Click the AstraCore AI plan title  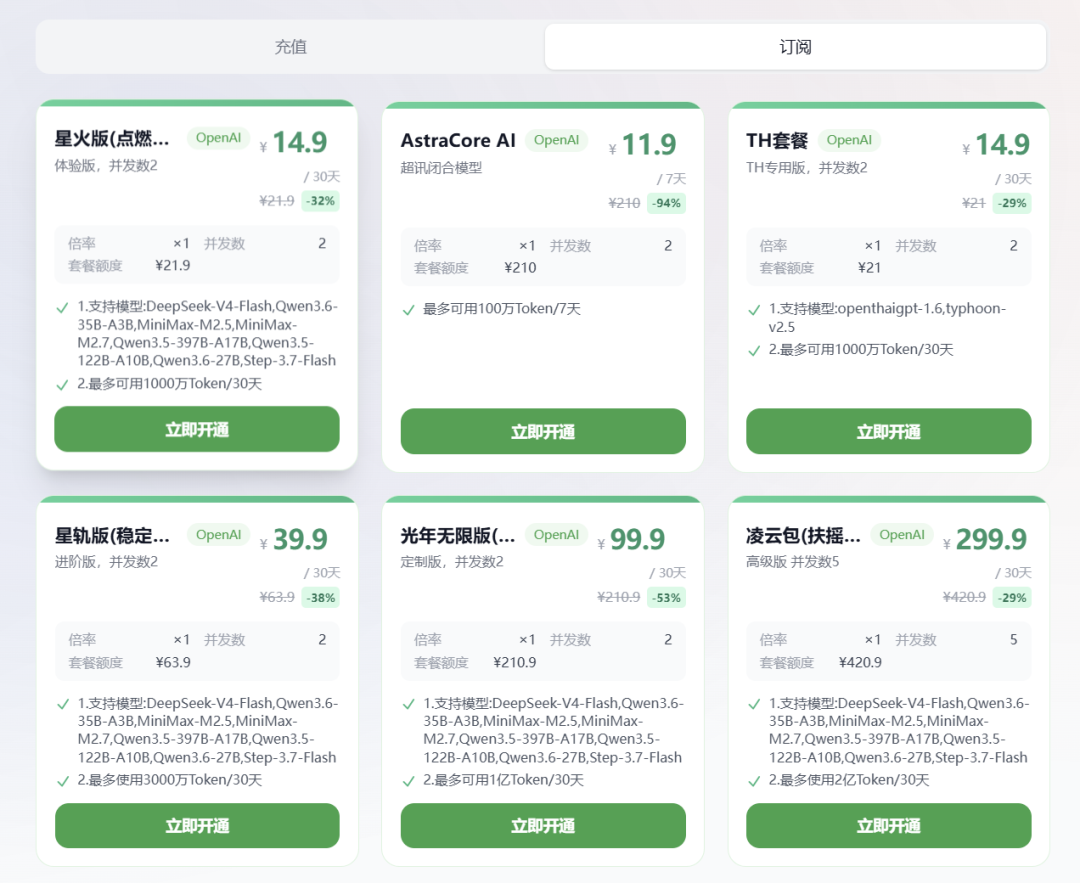[x=458, y=141]
